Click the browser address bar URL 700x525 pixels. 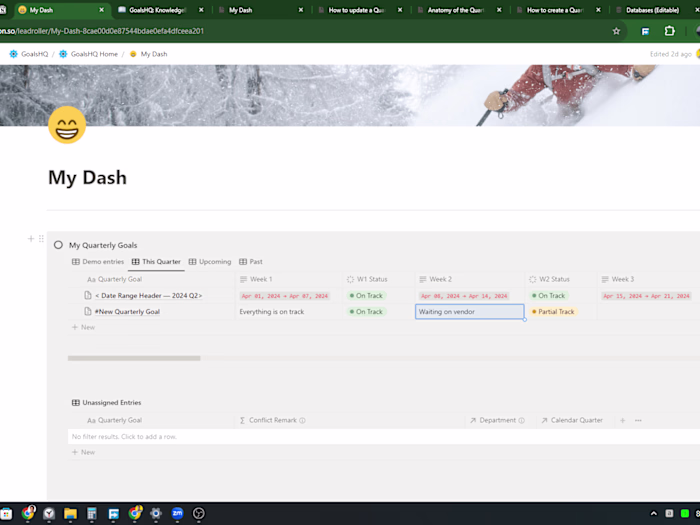102,31
